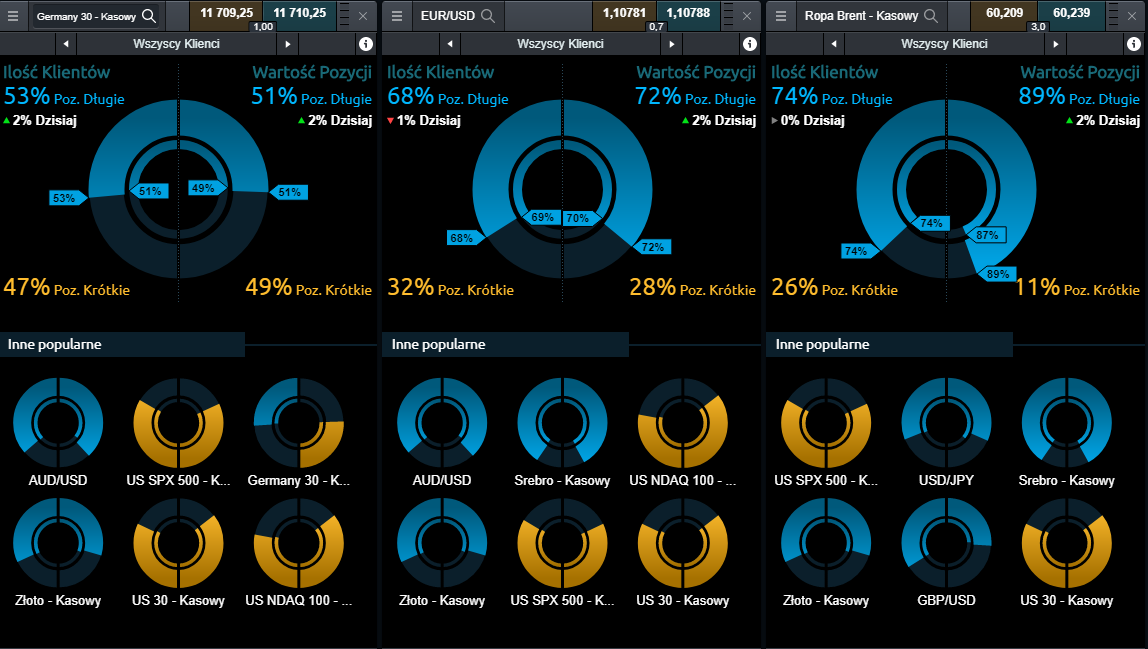Open the USD/JPY sentiment chart thumbnail
This screenshot has width=1148, height=649.
pos(946,424)
